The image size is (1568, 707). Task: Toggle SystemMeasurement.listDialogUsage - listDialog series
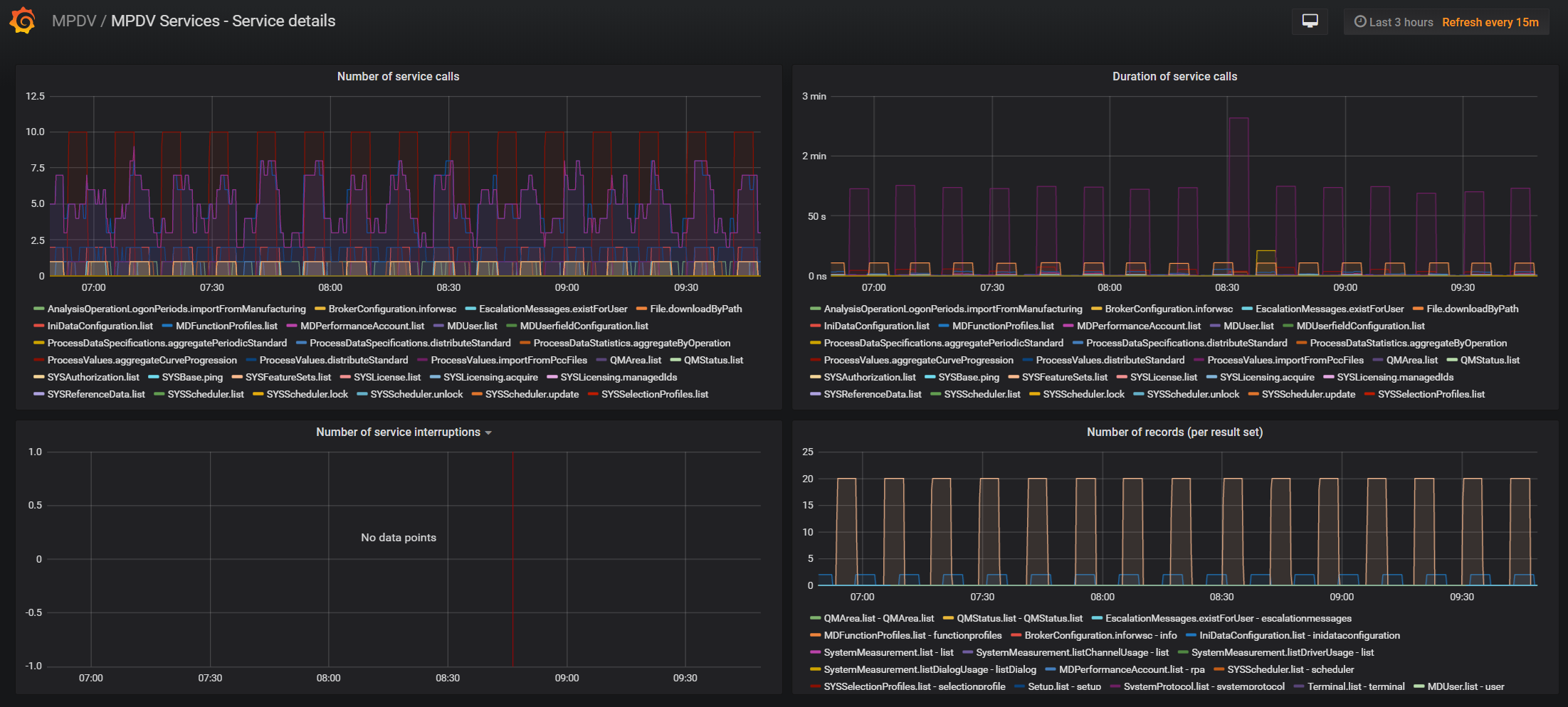coord(930,669)
